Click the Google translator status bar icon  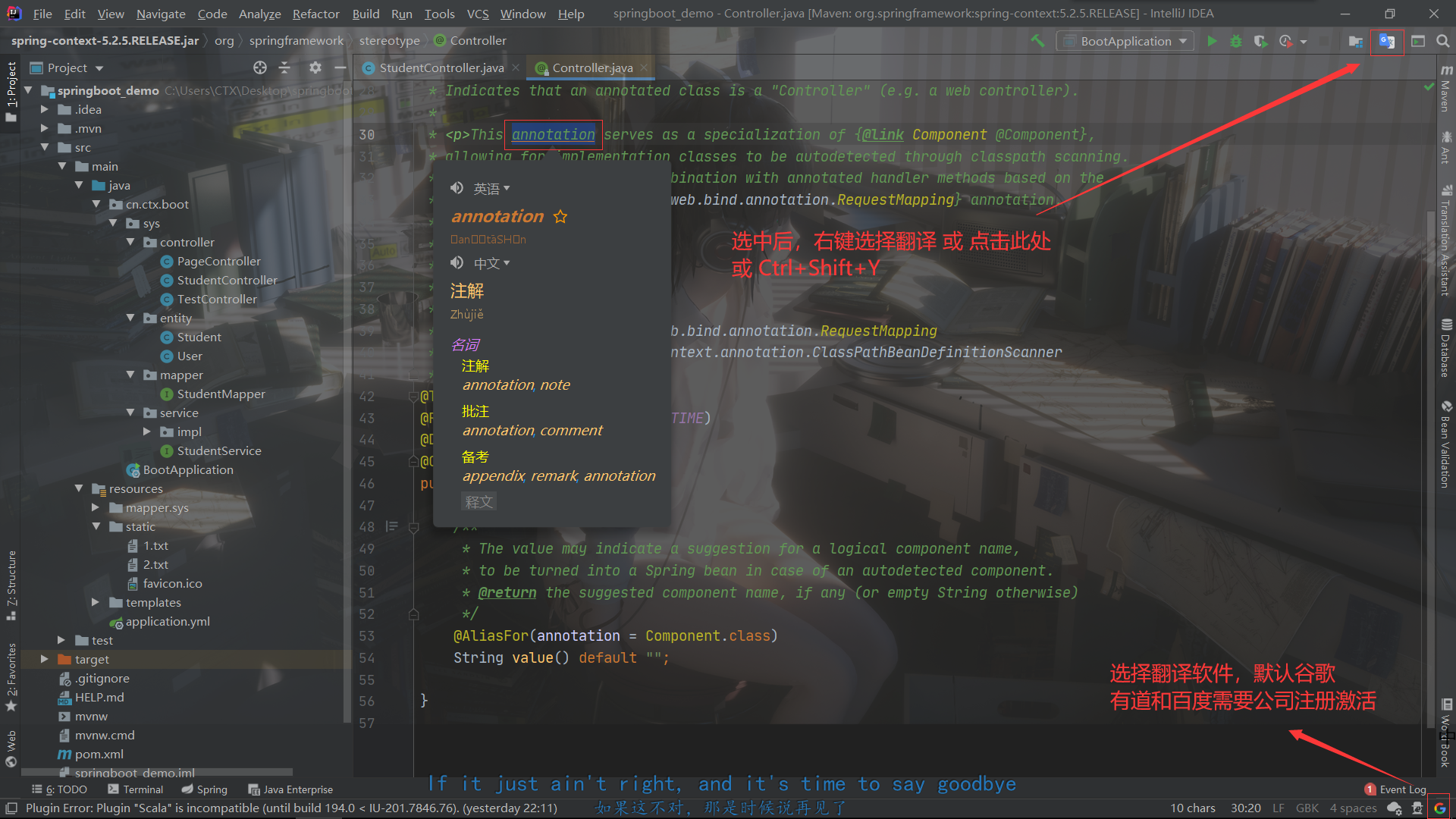coord(1439,808)
